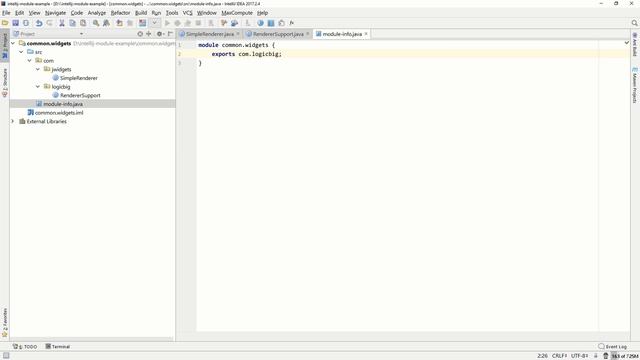The image size is (640, 360).
Task: Toggle tool window buttons in status bar corner
Action: click(6, 356)
